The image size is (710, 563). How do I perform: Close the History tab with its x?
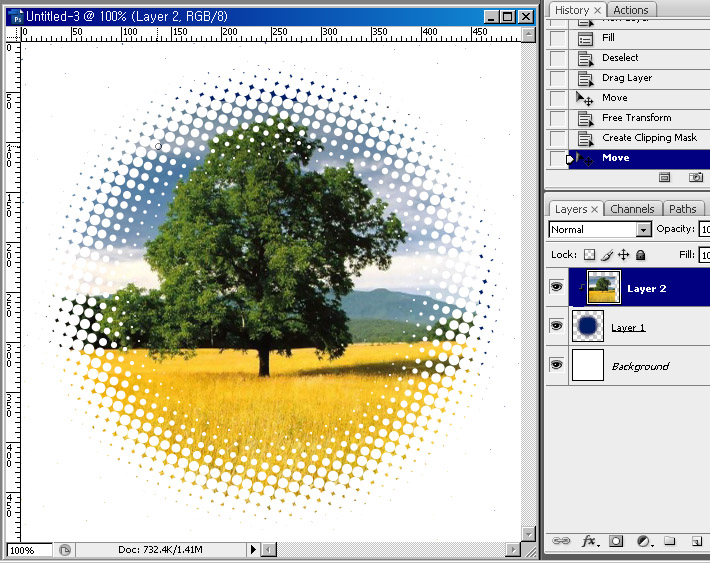(598, 10)
